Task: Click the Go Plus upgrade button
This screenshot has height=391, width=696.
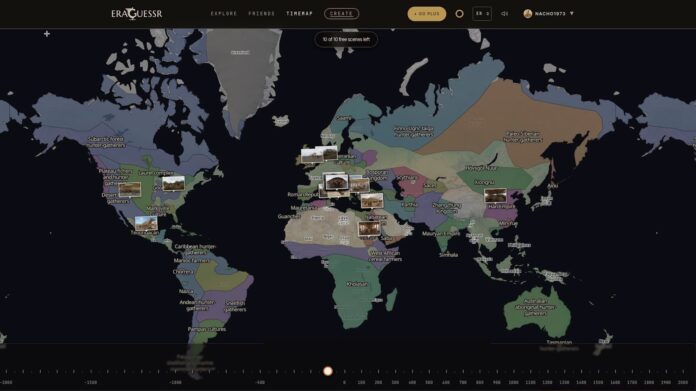Action: pos(427,14)
